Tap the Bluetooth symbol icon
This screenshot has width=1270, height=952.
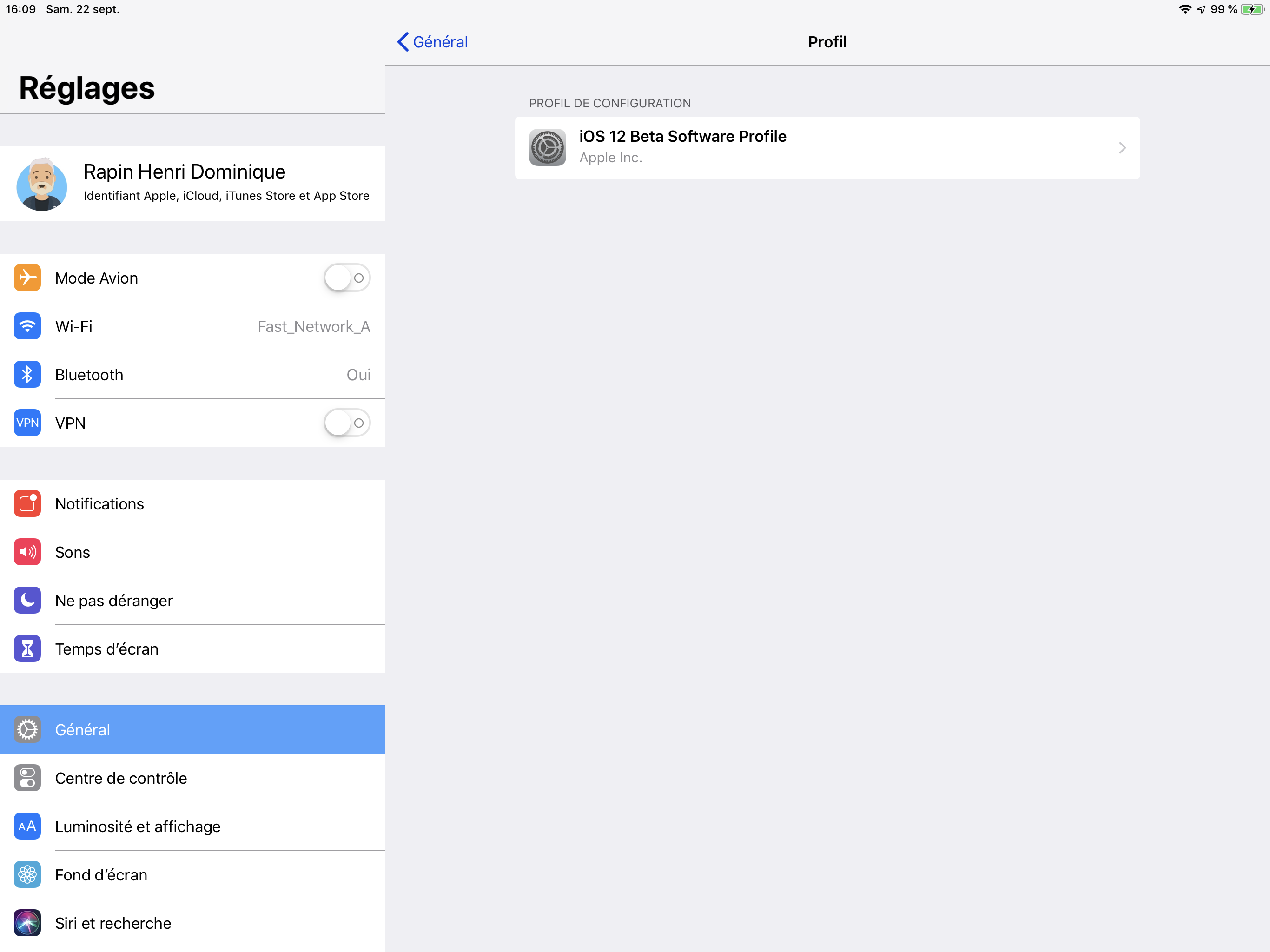(27, 374)
